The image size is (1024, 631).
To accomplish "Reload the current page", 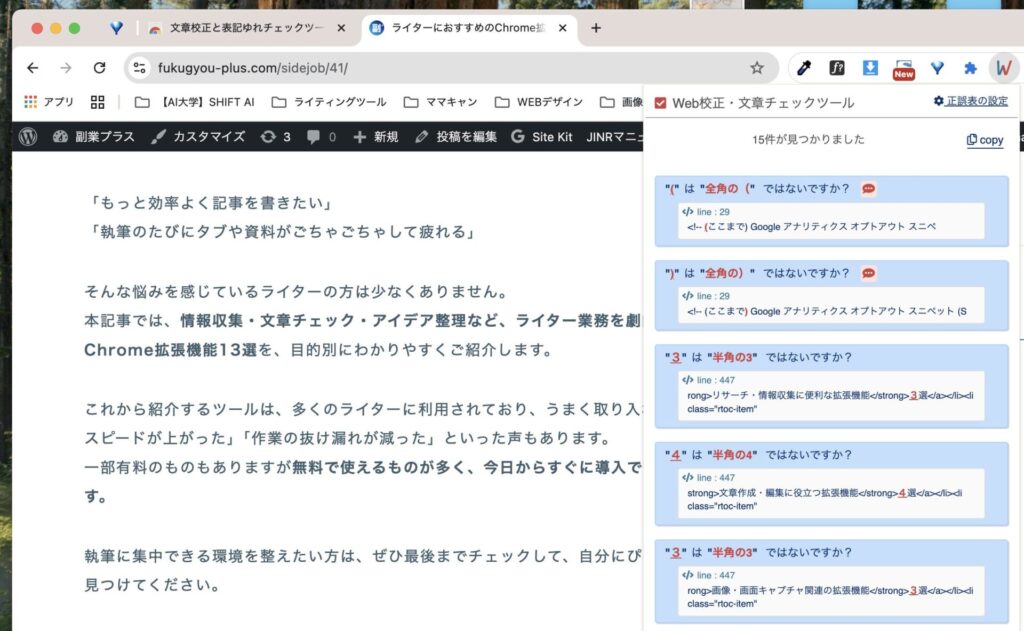I will click(x=99, y=68).
